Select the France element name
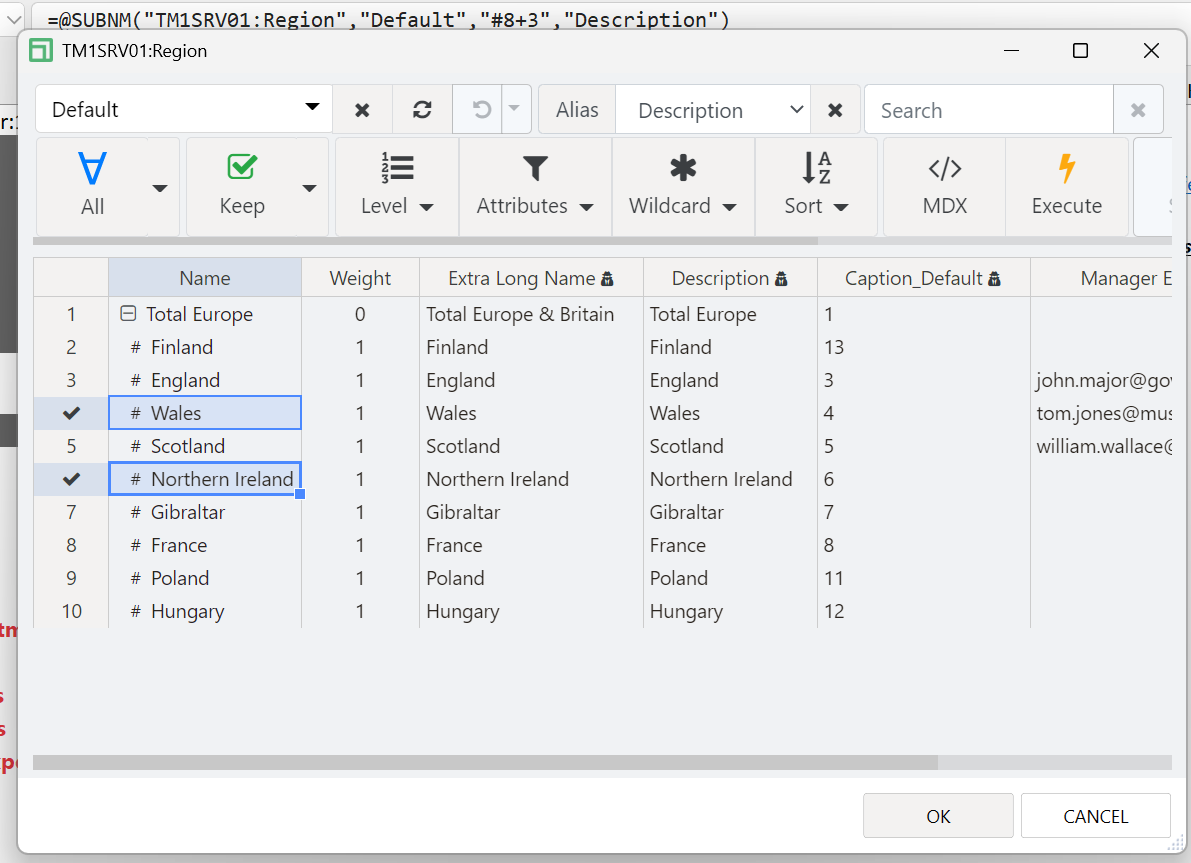Image resolution: width=1191 pixels, height=863 pixels. [179, 545]
